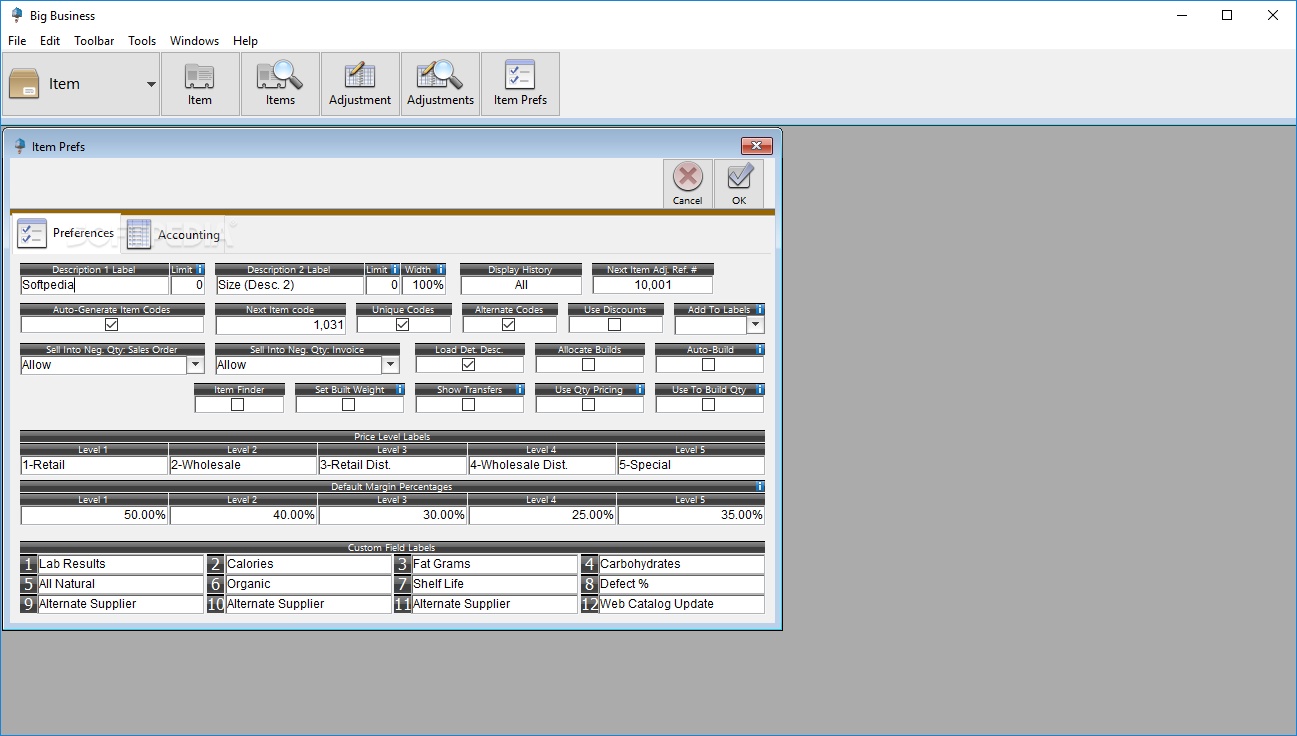
Task: Click the Width field showing 100%
Action: [x=424, y=285]
